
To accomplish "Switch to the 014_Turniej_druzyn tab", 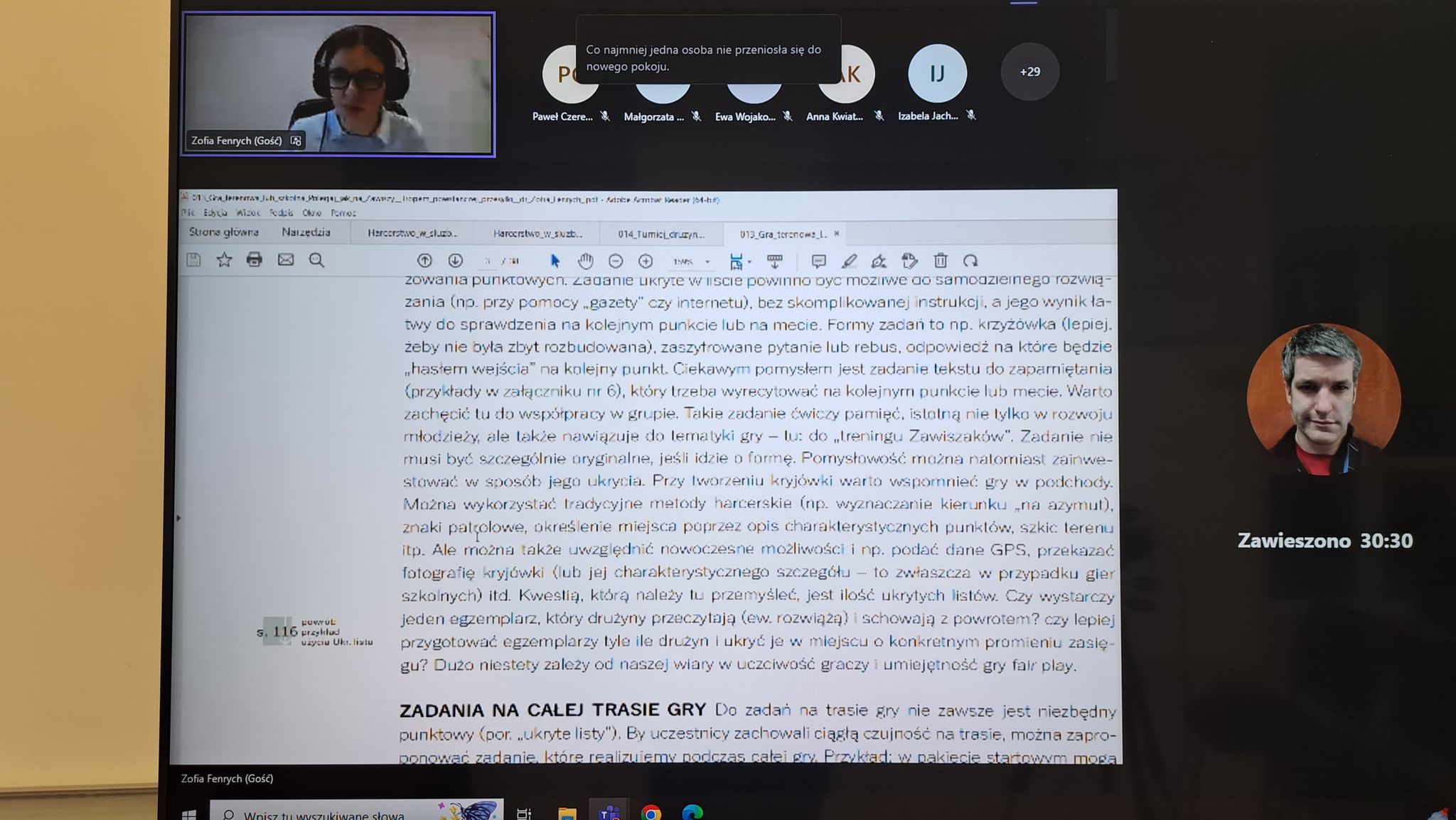I will tap(660, 234).
